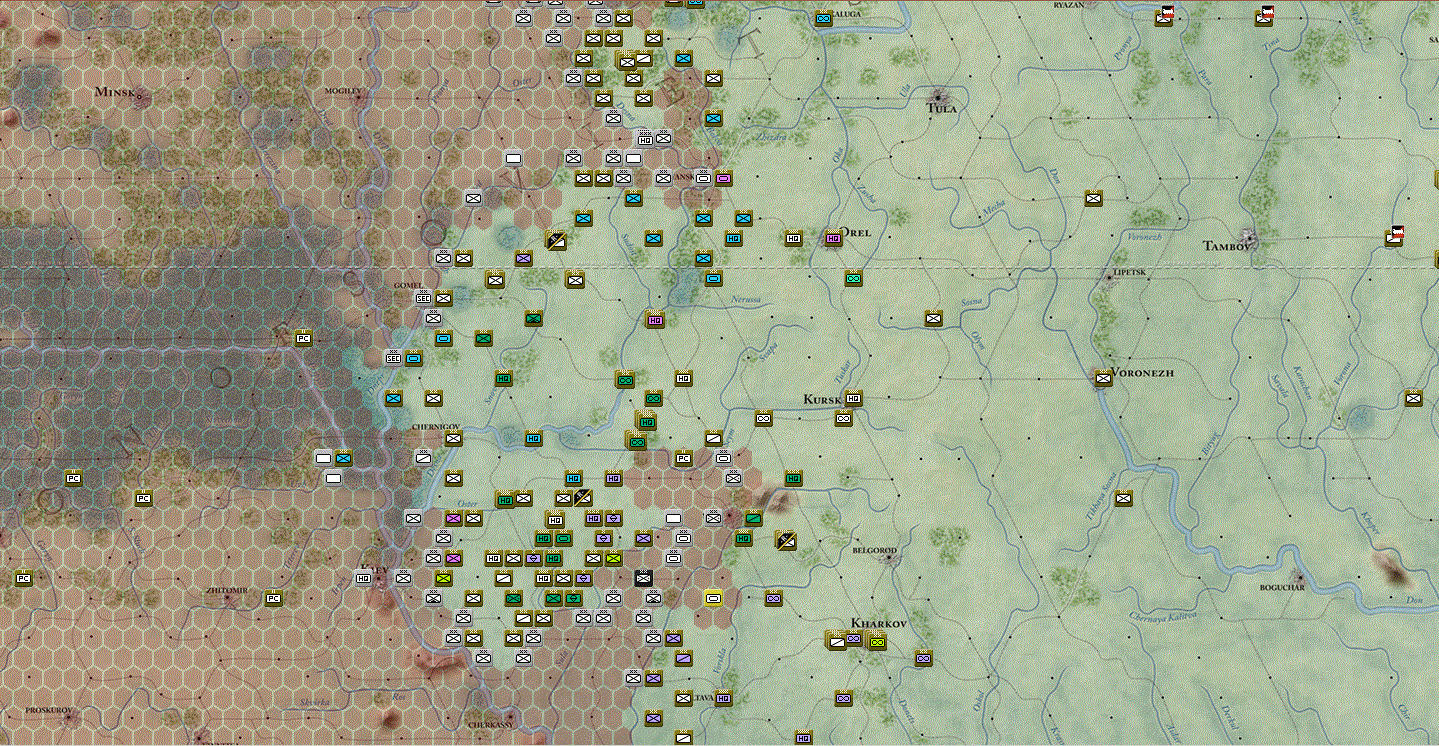Click the Tula city label
The image size is (1439, 746).
[942, 108]
